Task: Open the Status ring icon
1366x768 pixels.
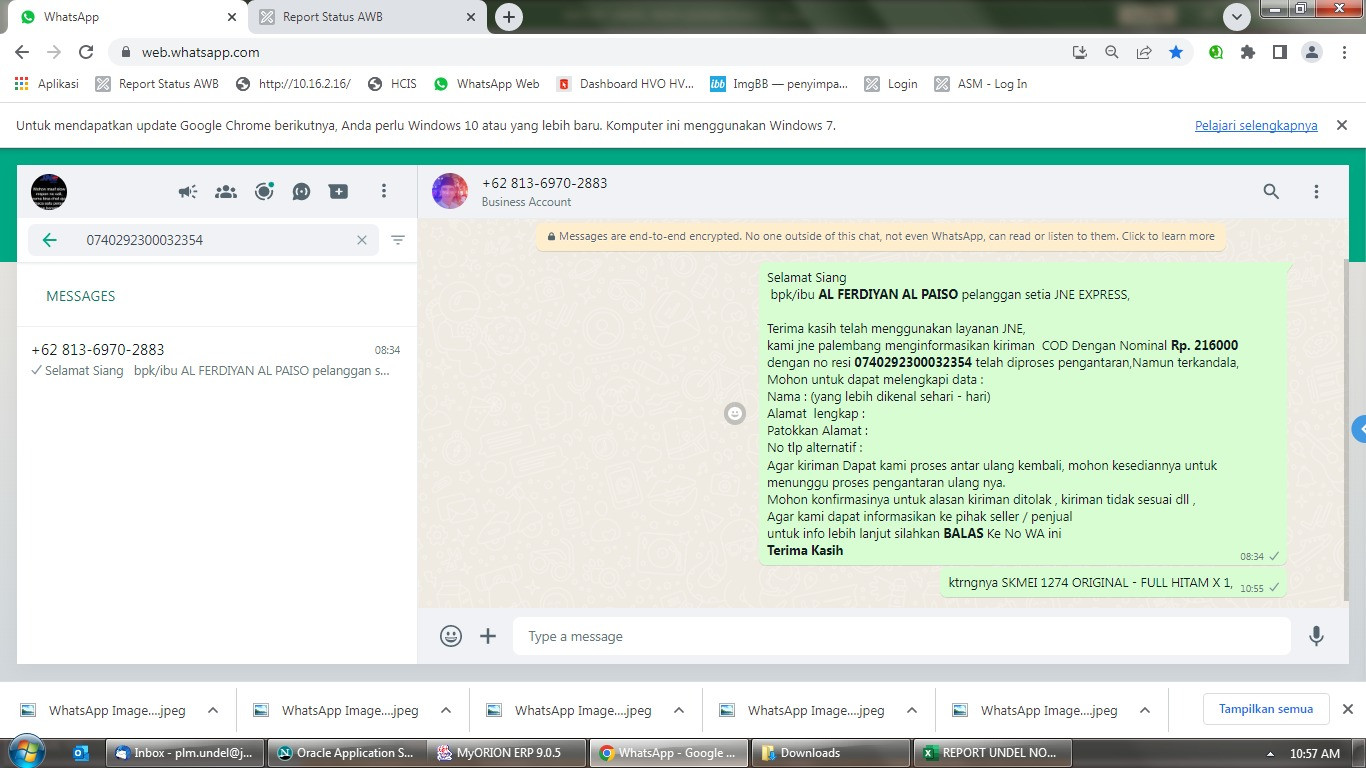Action: pyautogui.click(x=264, y=191)
